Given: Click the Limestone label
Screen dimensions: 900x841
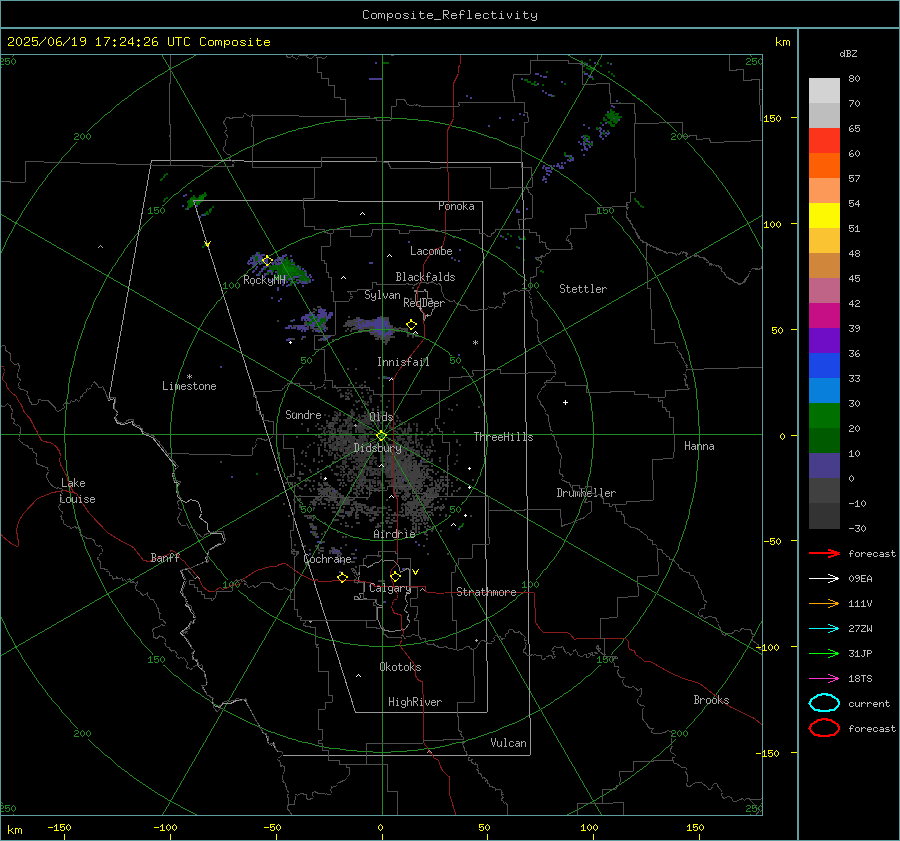Looking at the screenshot, I should click(189, 386).
